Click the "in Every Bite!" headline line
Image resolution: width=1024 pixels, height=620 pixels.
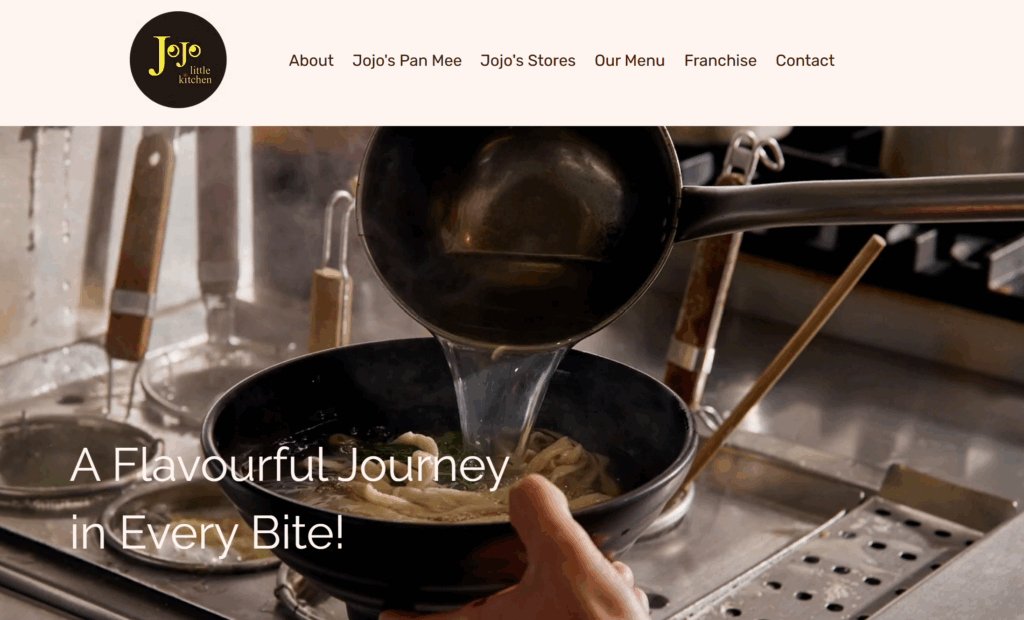click(206, 533)
